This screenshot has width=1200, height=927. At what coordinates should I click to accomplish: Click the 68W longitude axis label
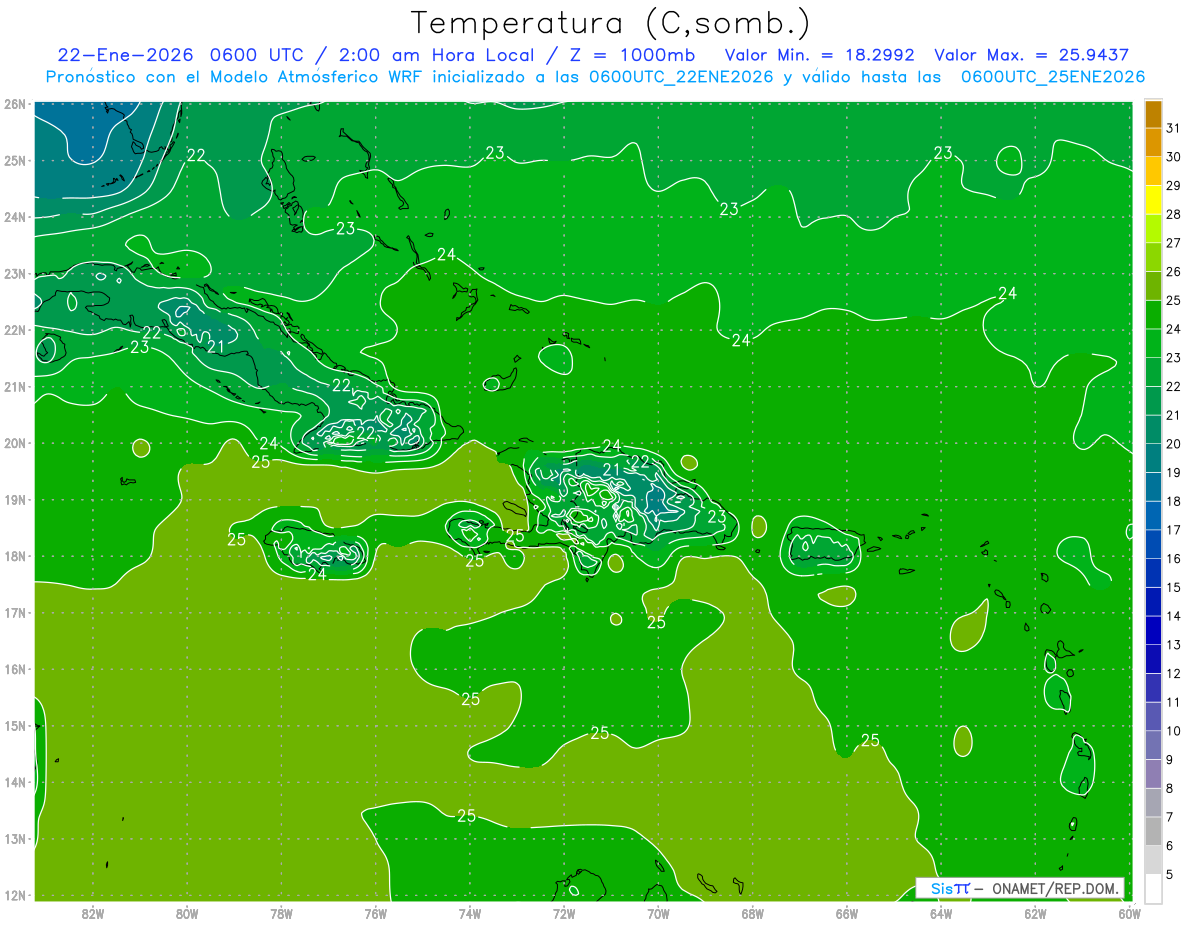pyautogui.click(x=753, y=913)
